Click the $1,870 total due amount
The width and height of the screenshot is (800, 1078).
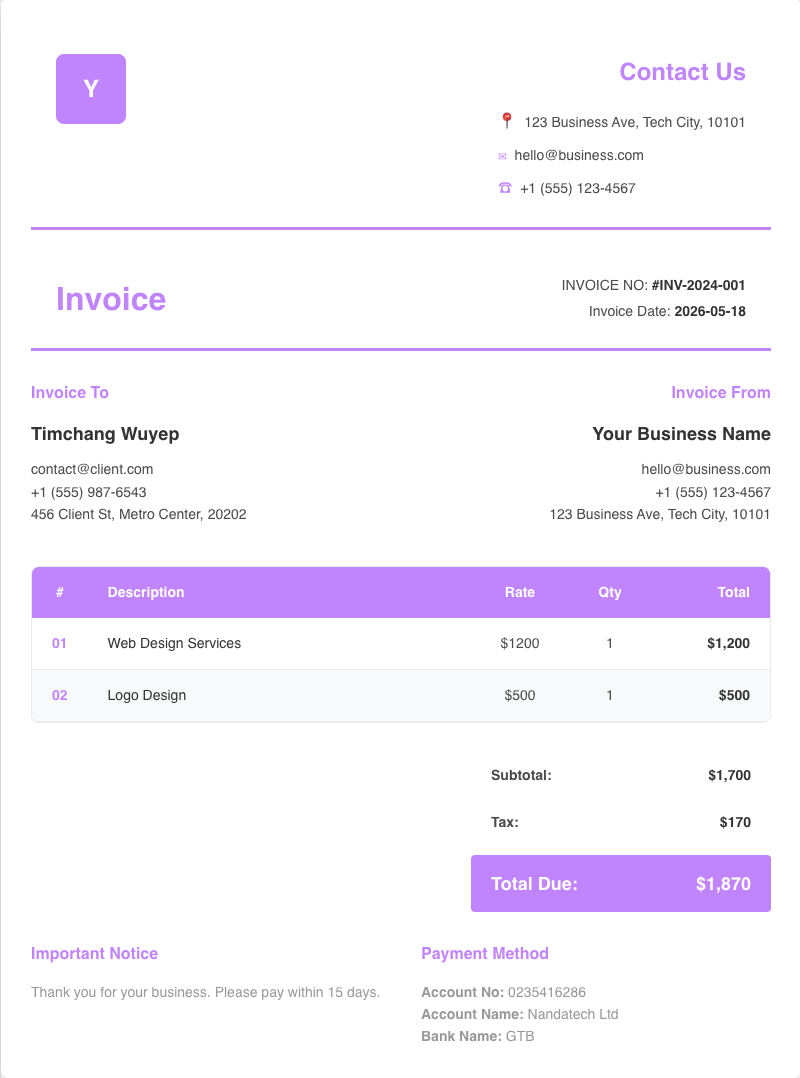[x=723, y=884]
